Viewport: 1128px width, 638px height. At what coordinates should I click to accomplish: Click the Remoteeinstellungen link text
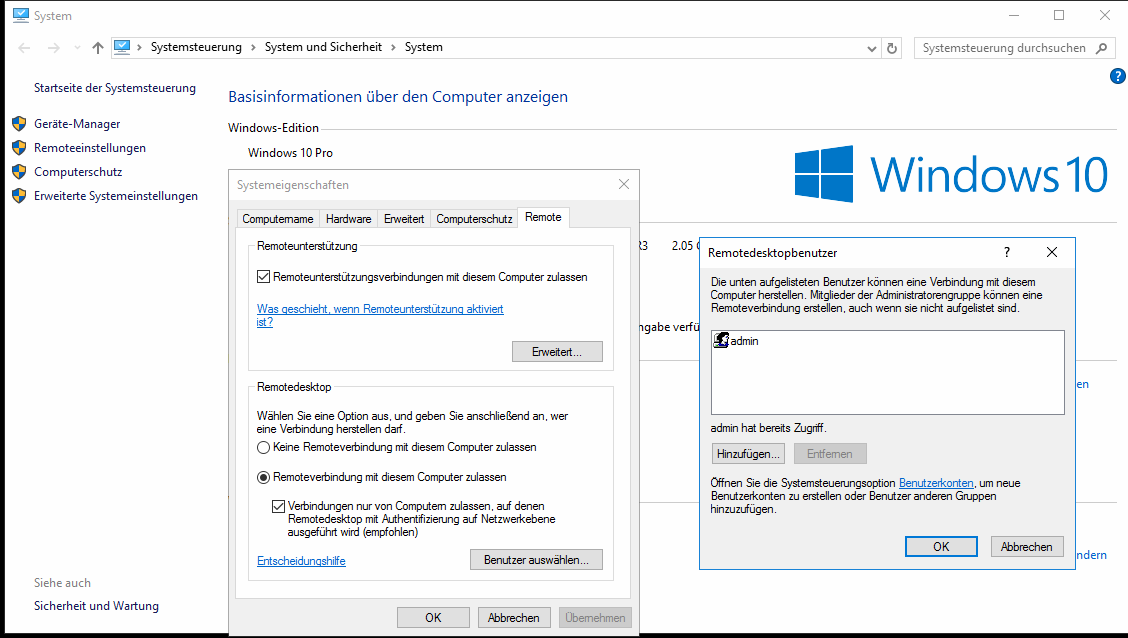[x=90, y=147]
